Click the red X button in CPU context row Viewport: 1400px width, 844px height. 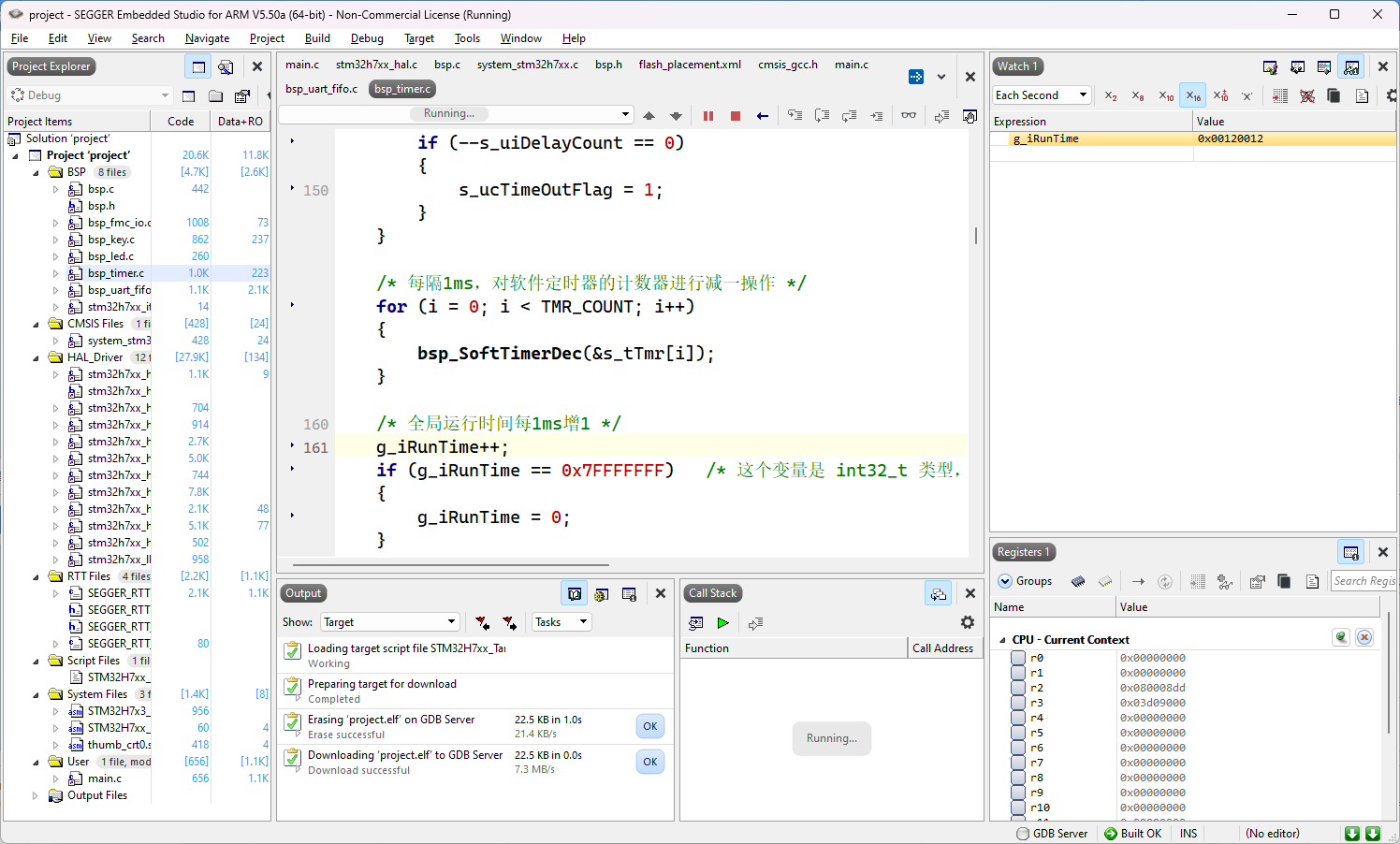(x=1364, y=637)
